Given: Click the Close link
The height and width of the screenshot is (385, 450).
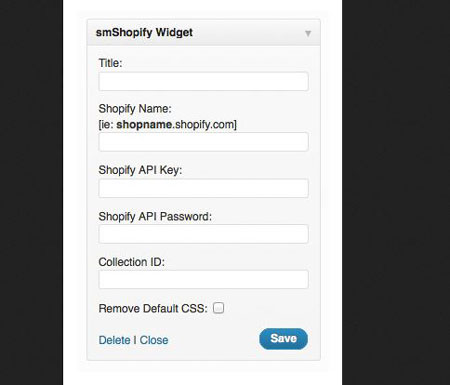Looking at the screenshot, I should click(x=154, y=340).
